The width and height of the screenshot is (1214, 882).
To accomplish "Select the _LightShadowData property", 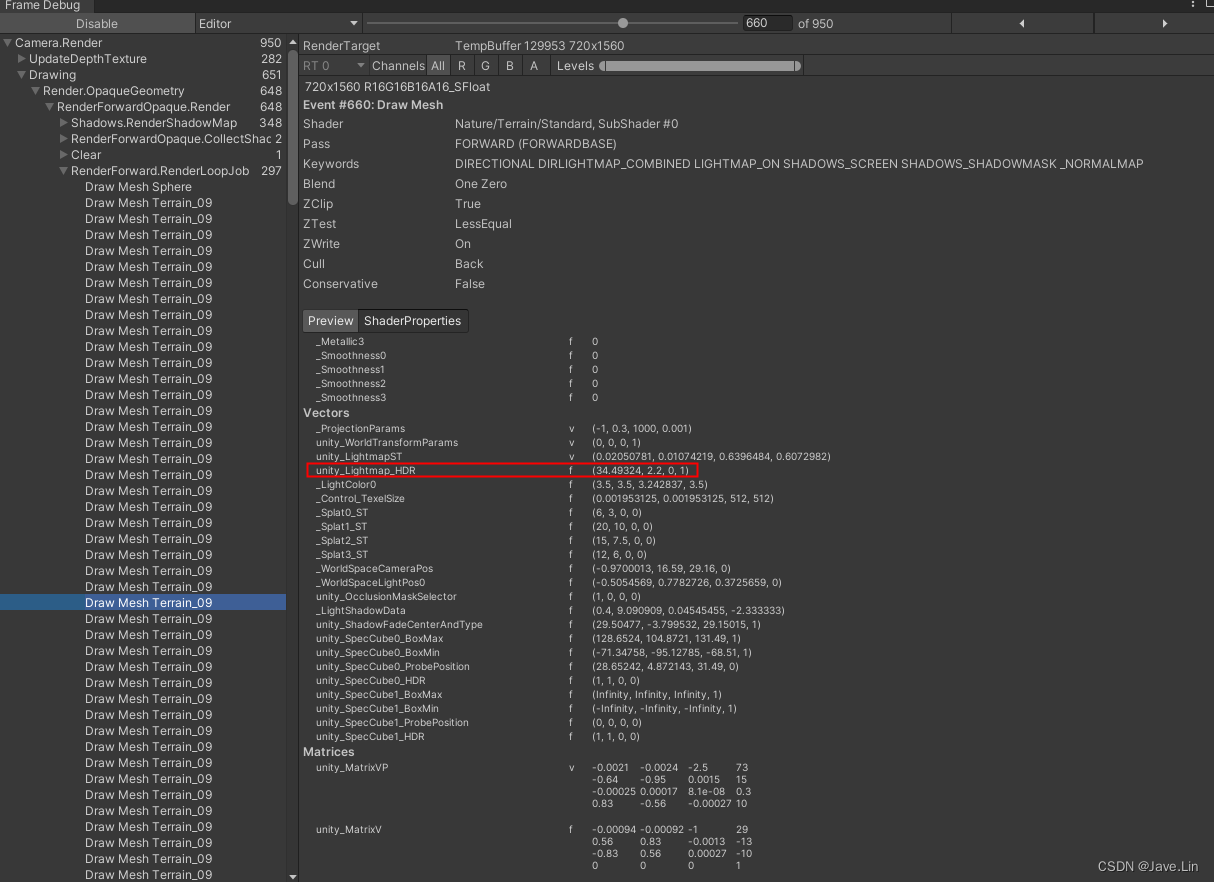I will 360,610.
